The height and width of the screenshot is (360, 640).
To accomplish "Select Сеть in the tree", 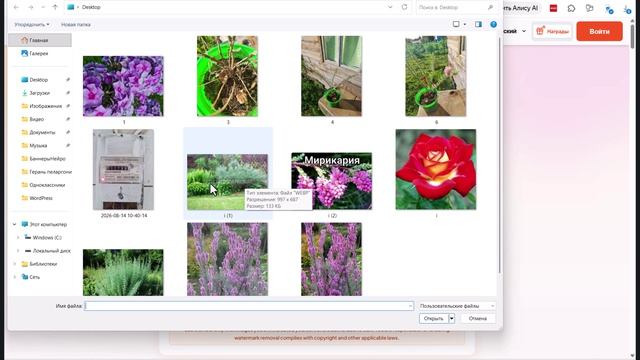I will tap(34, 277).
